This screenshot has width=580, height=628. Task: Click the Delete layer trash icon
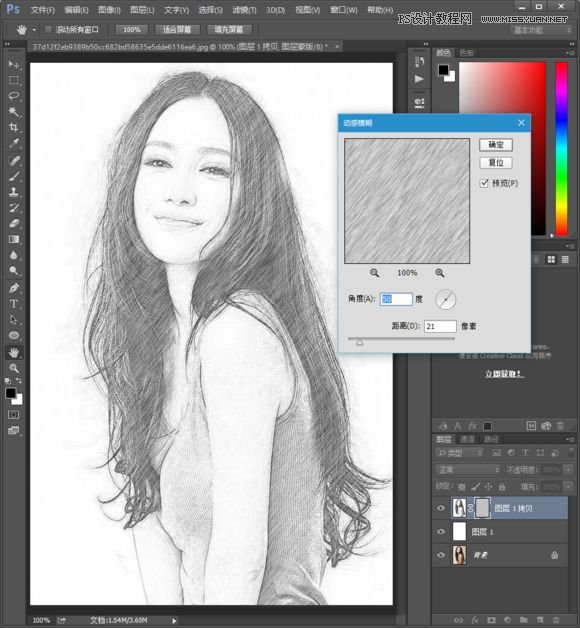pos(556,620)
